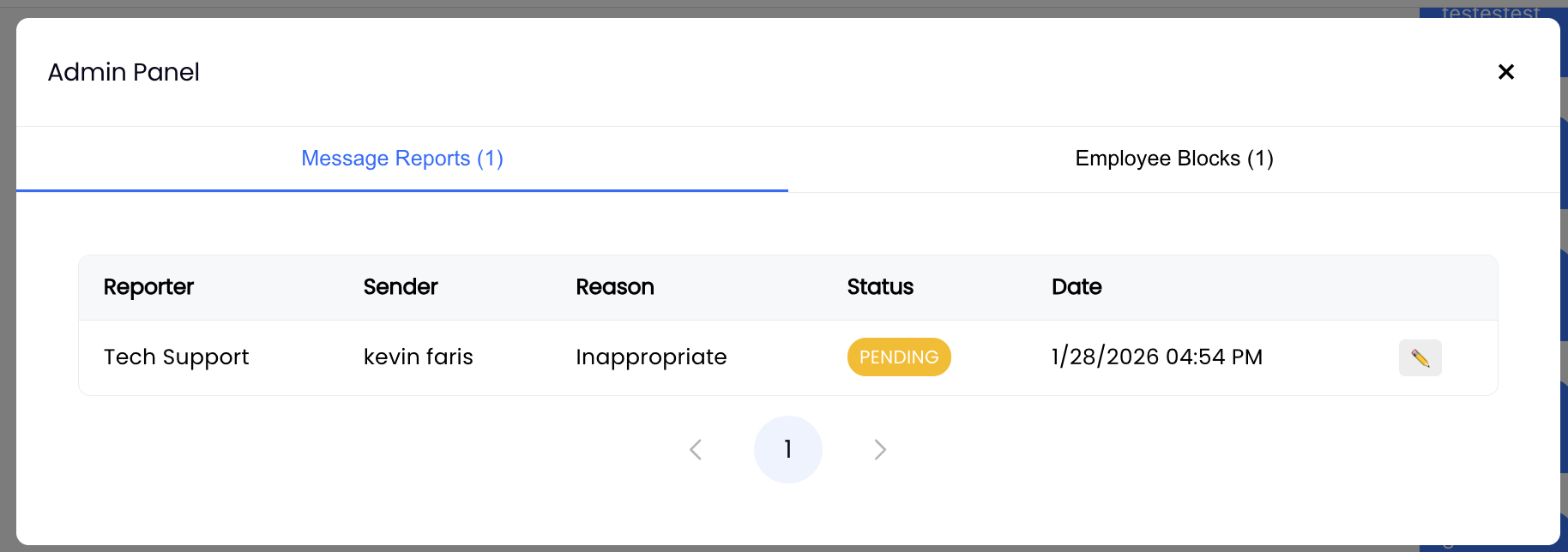Viewport: 1568px width, 552px height.
Task: Close the Admin Panel dialog
Action: [1505, 72]
